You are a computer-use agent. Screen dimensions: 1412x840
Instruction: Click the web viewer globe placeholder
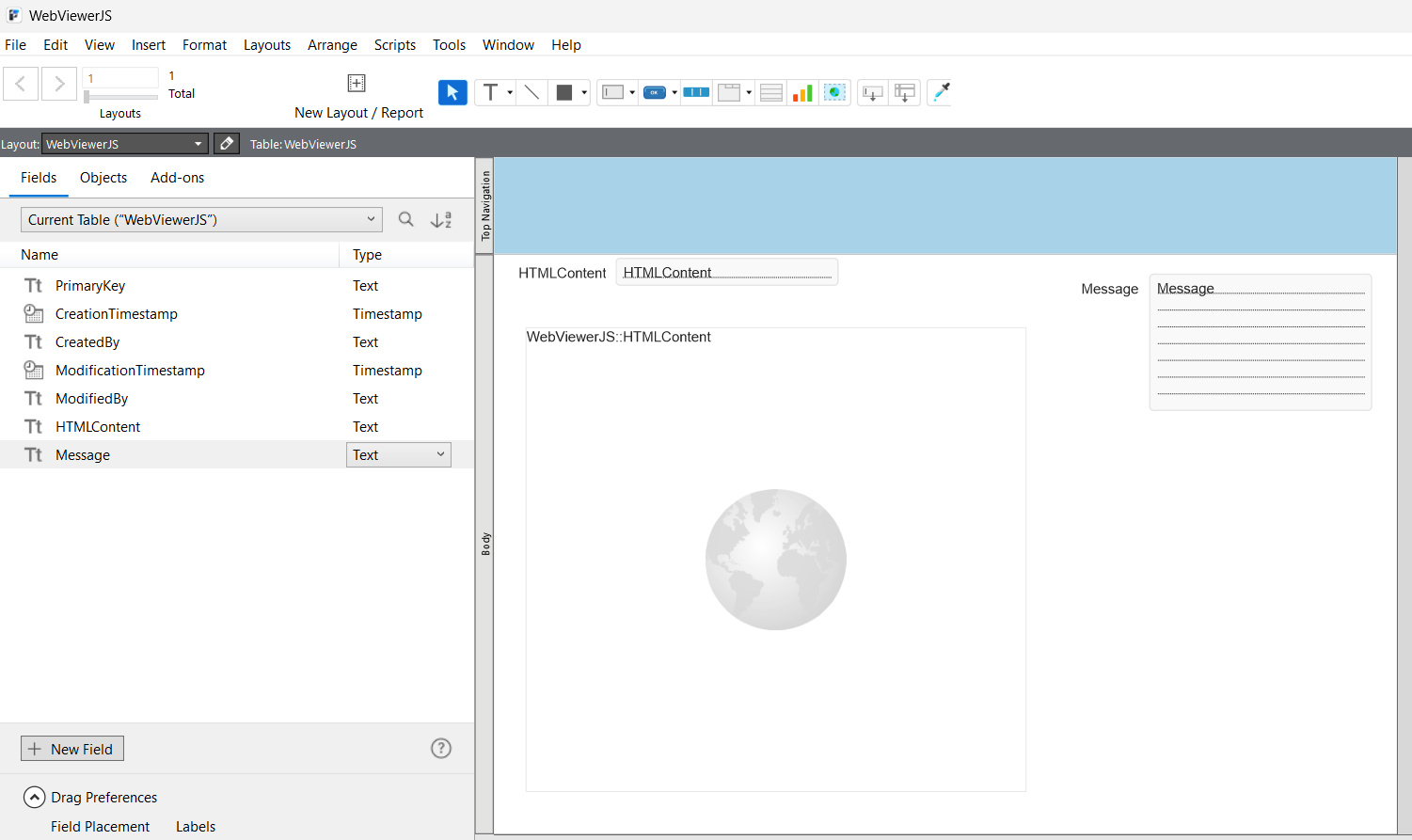coord(776,560)
